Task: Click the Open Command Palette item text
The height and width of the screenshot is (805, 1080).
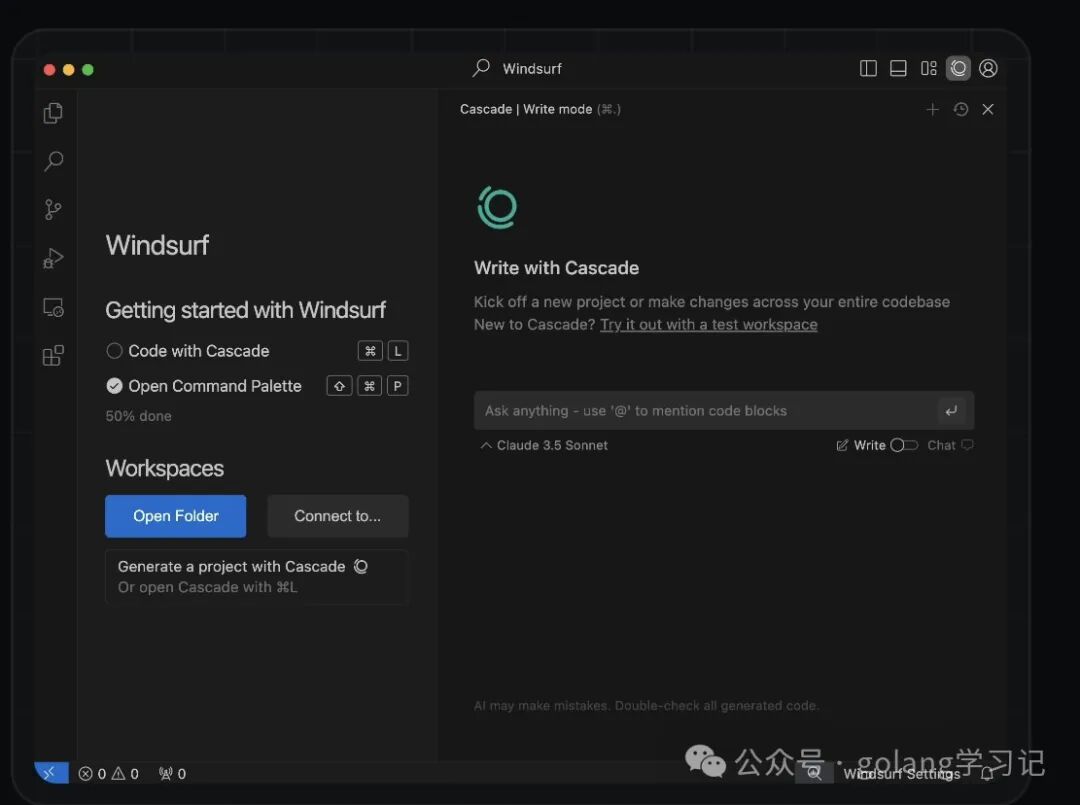Action: (215, 386)
